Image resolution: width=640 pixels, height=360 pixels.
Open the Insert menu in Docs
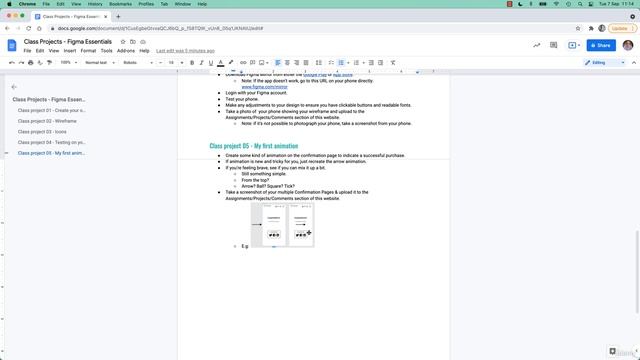(x=70, y=51)
